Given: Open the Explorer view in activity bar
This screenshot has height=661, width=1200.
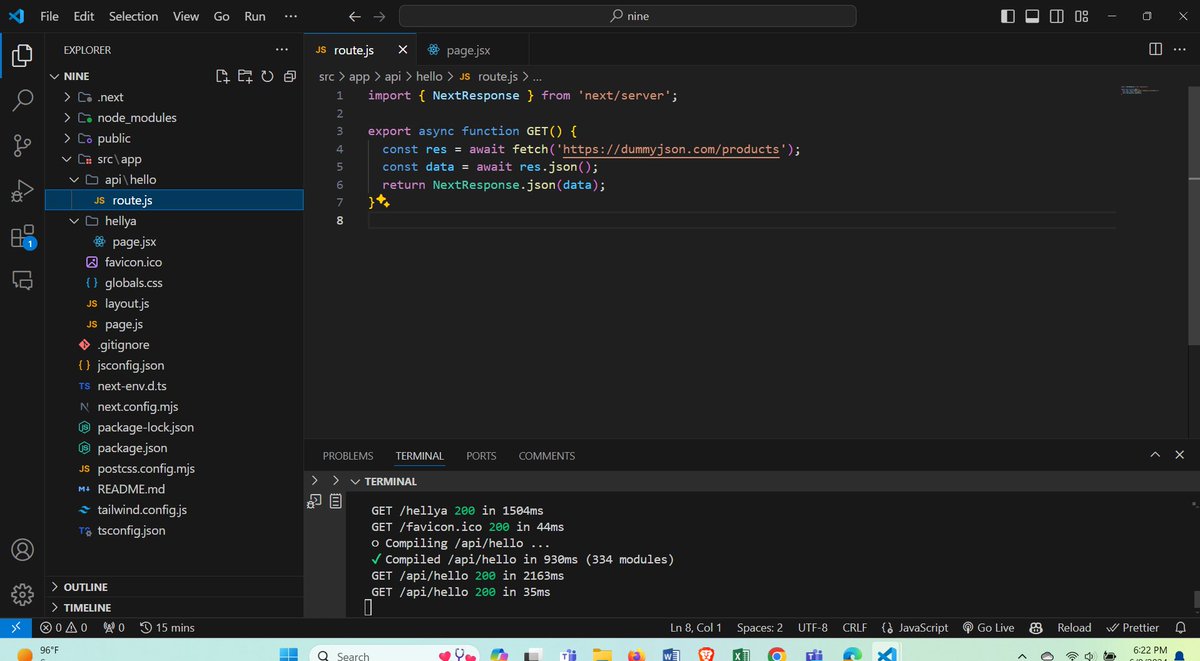Looking at the screenshot, I should click(x=22, y=56).
